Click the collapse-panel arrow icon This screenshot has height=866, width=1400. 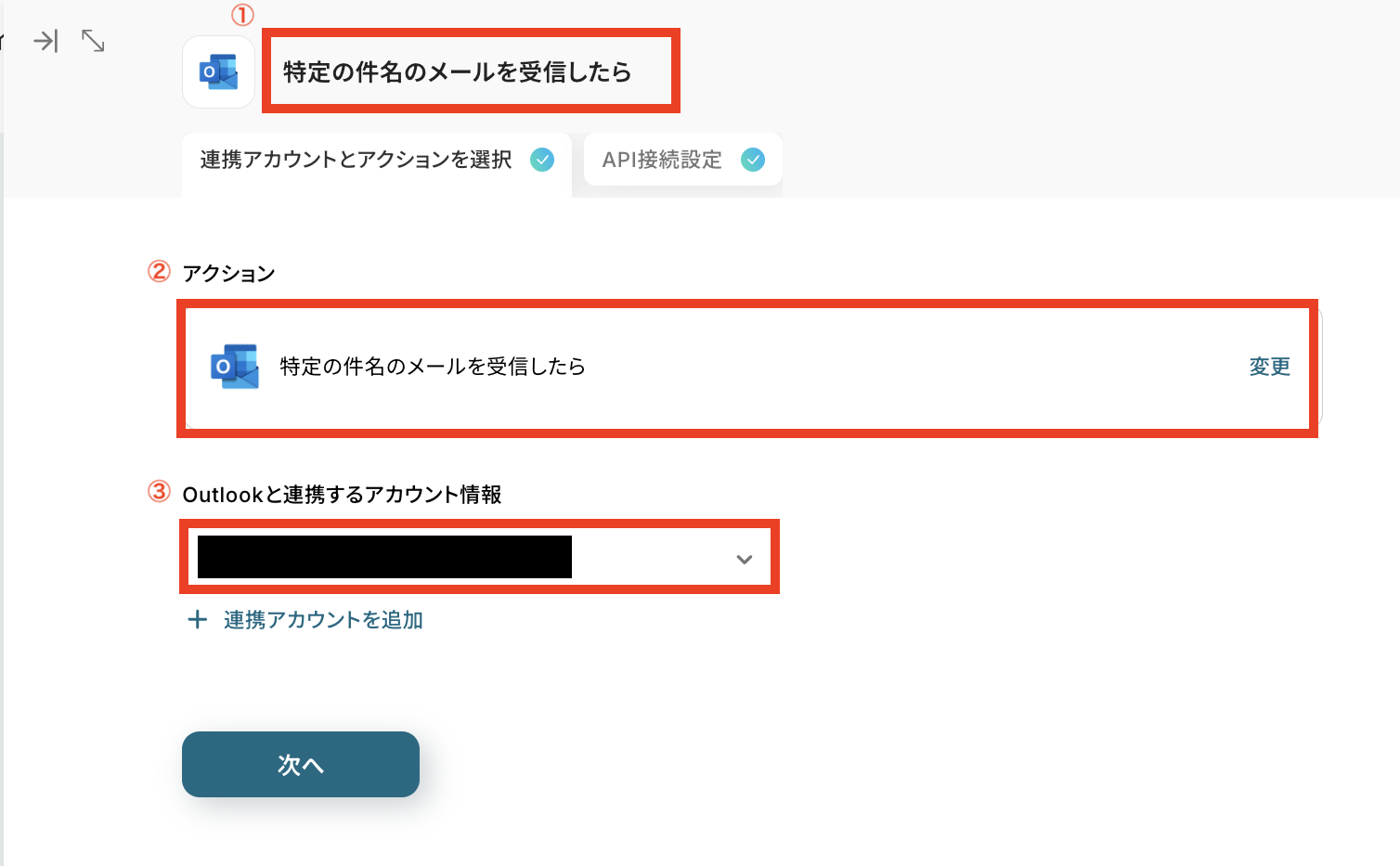45,41
